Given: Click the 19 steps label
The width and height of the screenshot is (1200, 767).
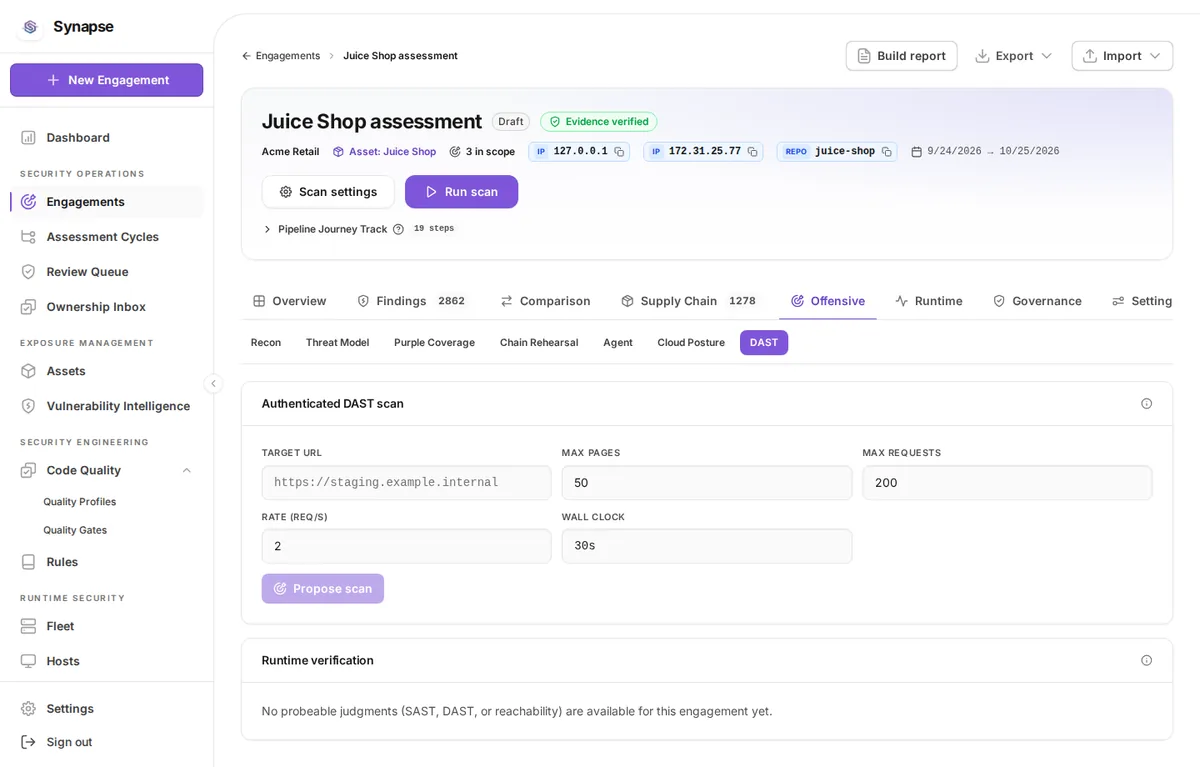Looking at the screenshot, I should [434, 229].
